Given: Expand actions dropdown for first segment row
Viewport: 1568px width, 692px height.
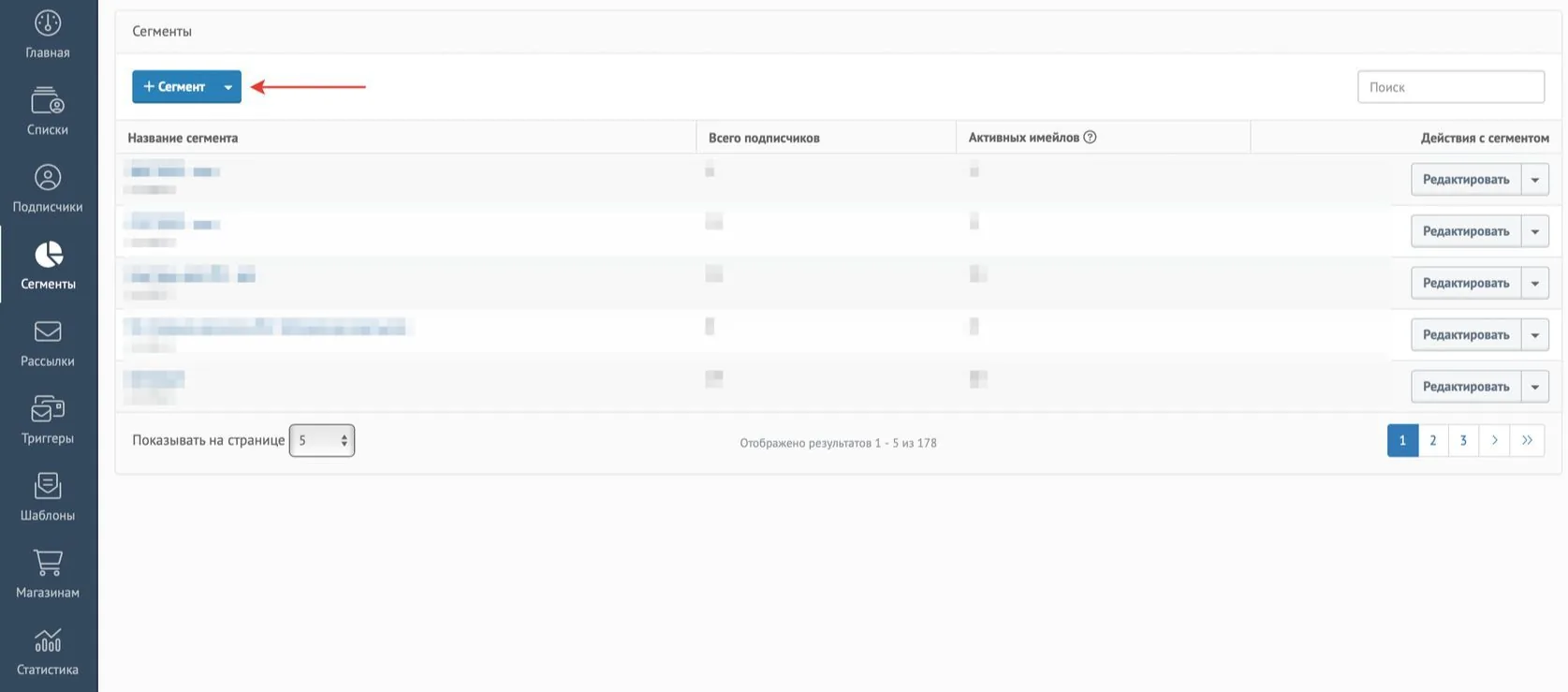Looking at the screenshot, I should pyautogui.click(x=1535, y=180).
